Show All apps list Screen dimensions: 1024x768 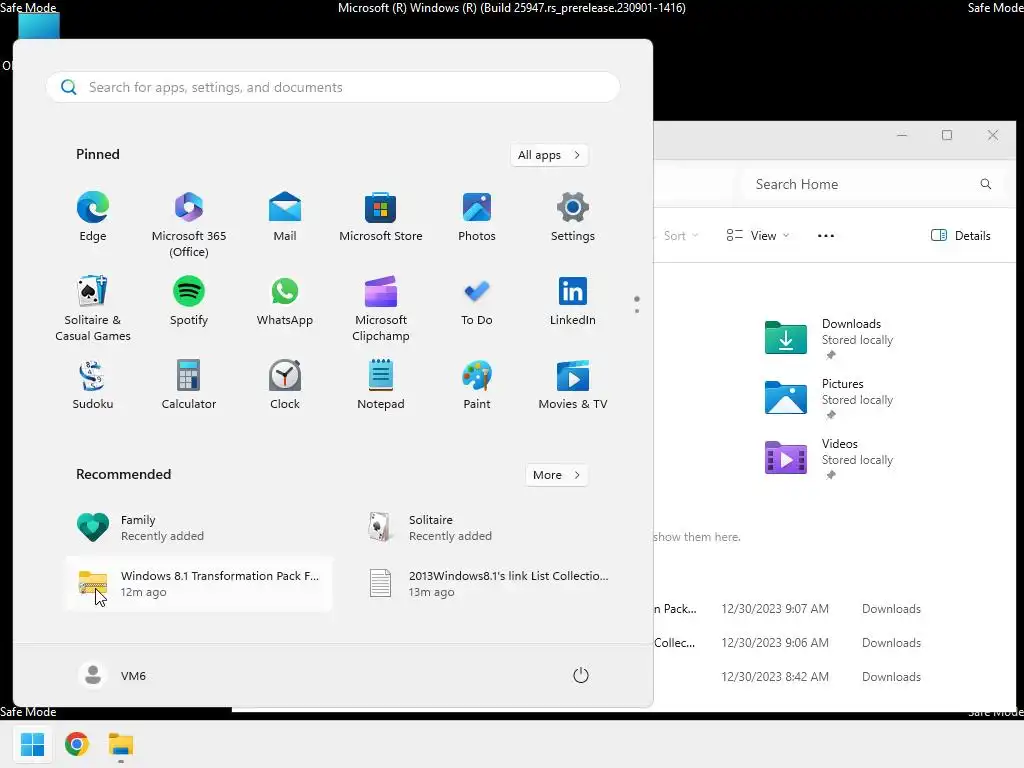(549, 155)
